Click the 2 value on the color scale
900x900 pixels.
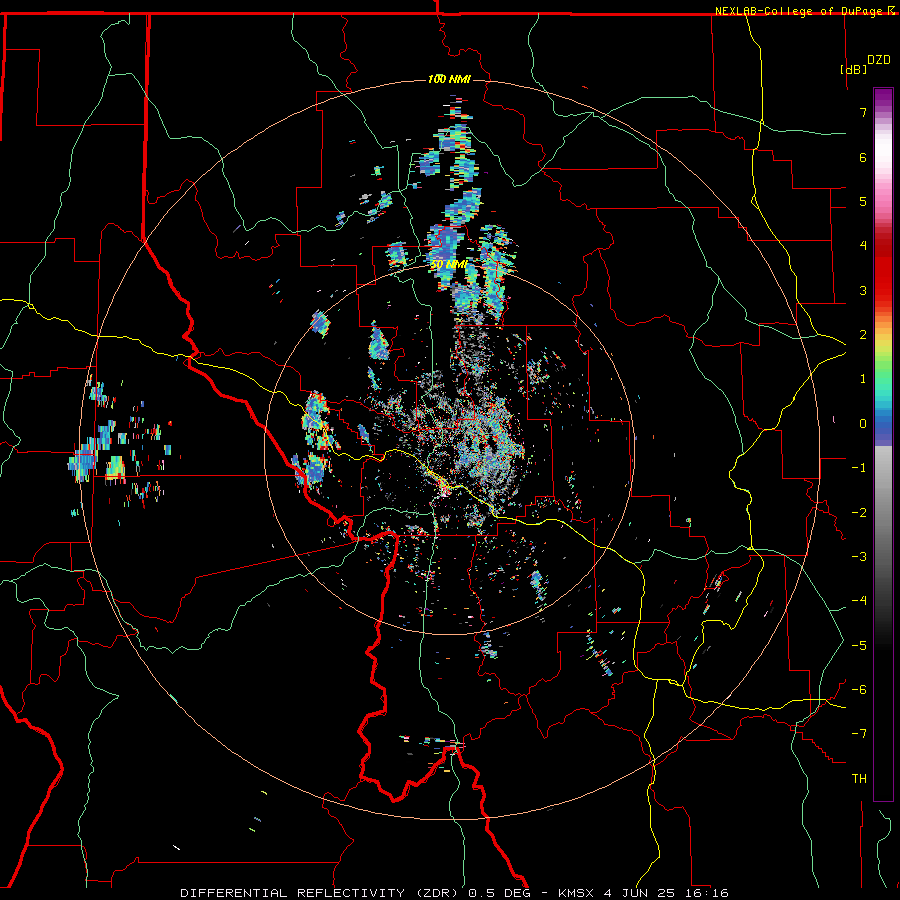point(863,335)
